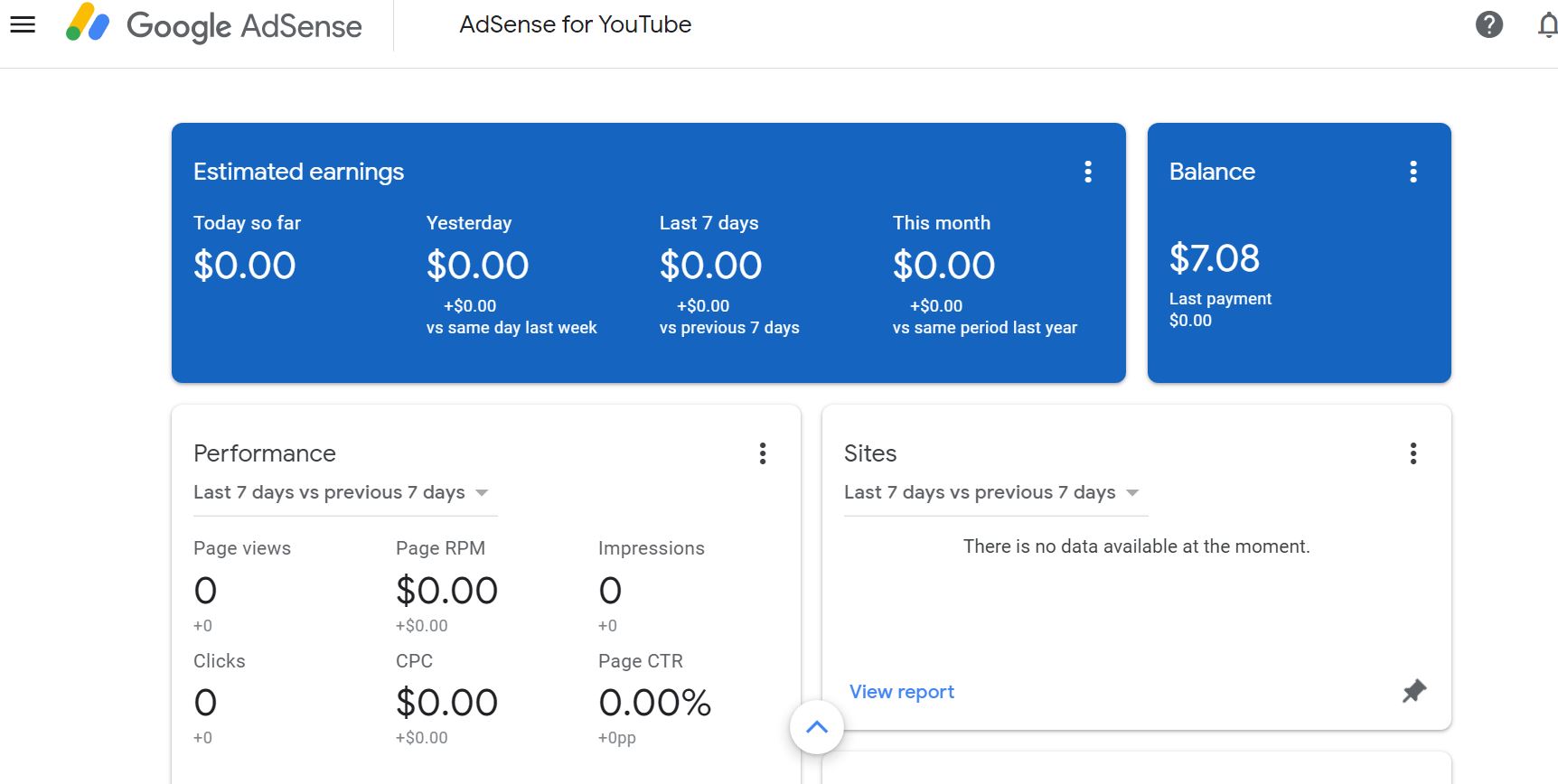Click the Today so far earnings label

(247, 223)
